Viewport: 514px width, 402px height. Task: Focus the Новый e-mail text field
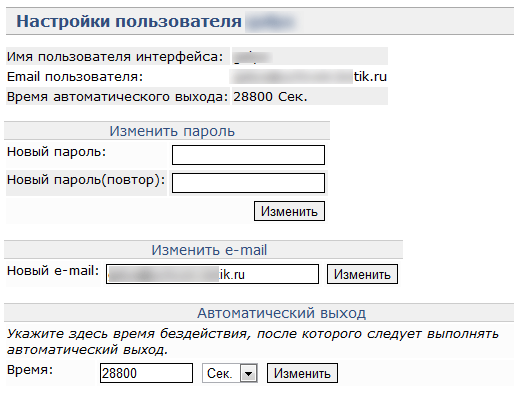[x=212, y=274]
